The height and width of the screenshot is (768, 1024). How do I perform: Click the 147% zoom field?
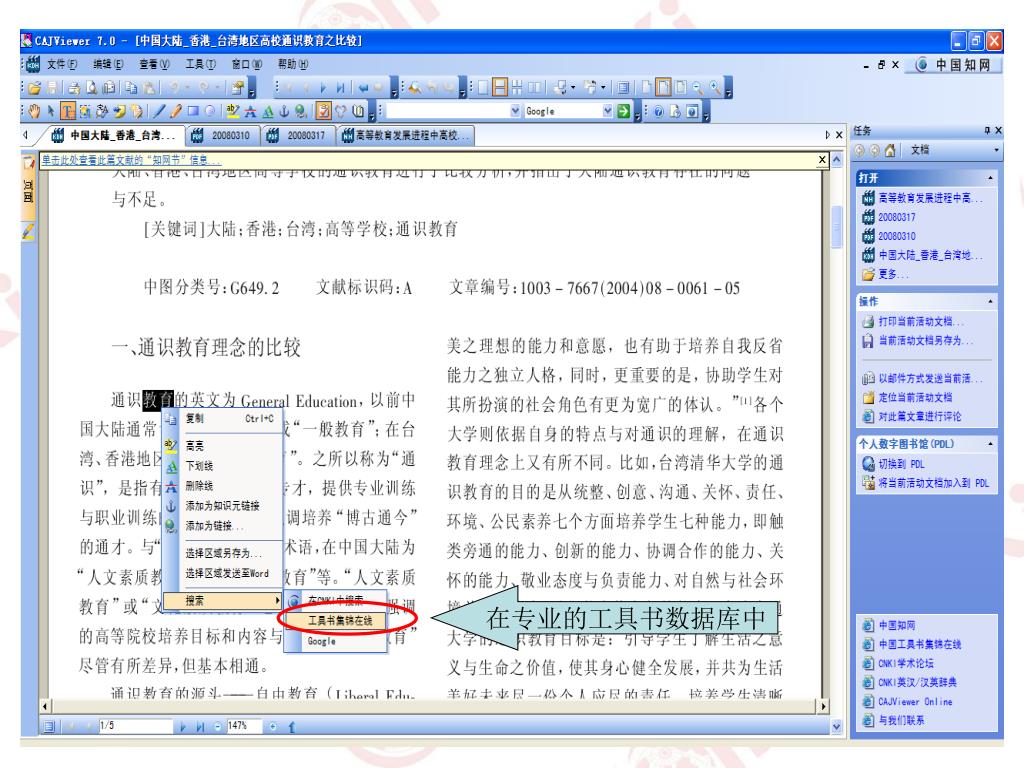coord(244,726)
